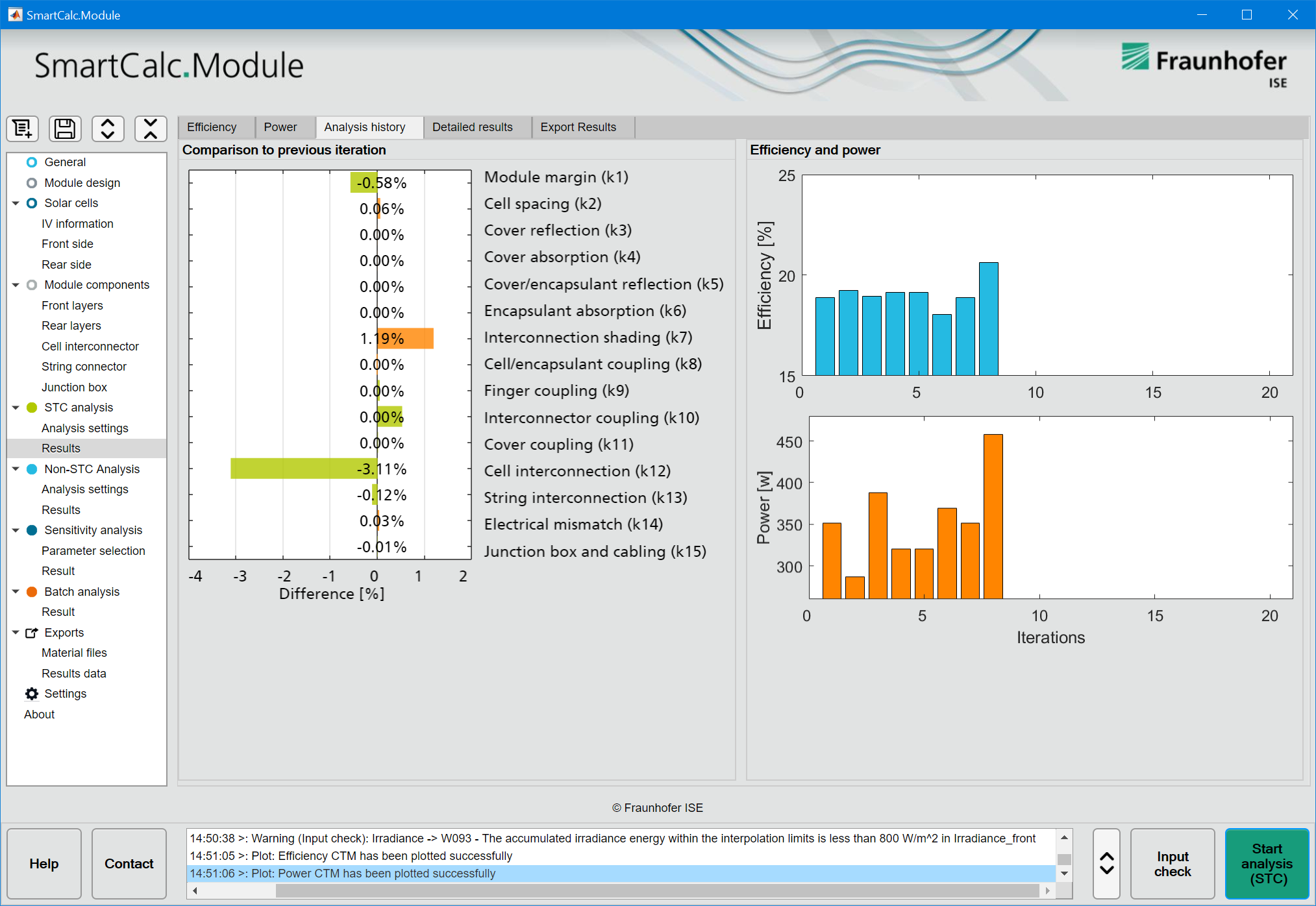The height and width of the screenshot is (906, 1316).
Task: Click the Input check button
Action: point(1173,864)
